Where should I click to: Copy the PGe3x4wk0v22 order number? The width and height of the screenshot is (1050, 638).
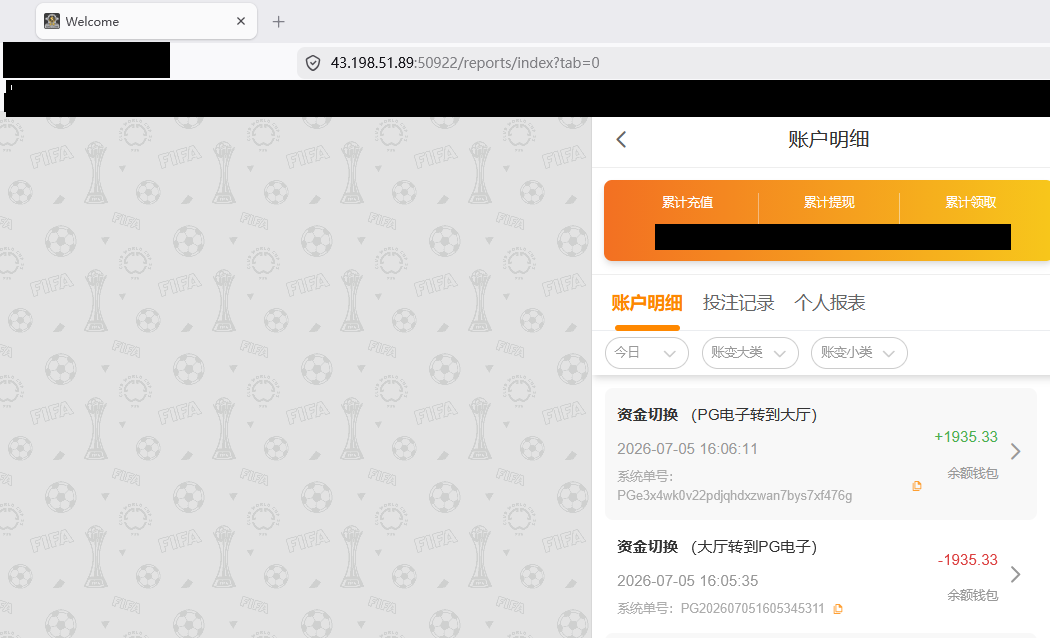(917, 486)
